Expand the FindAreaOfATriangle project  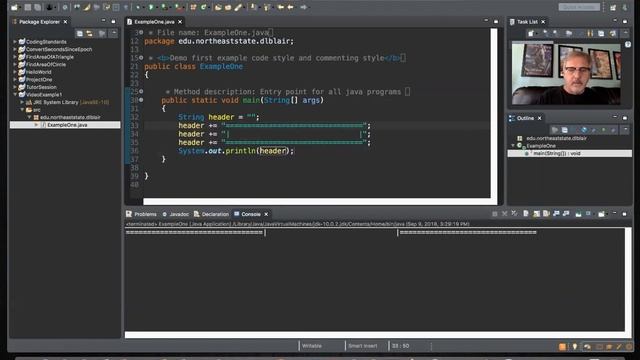click(15, 57)
